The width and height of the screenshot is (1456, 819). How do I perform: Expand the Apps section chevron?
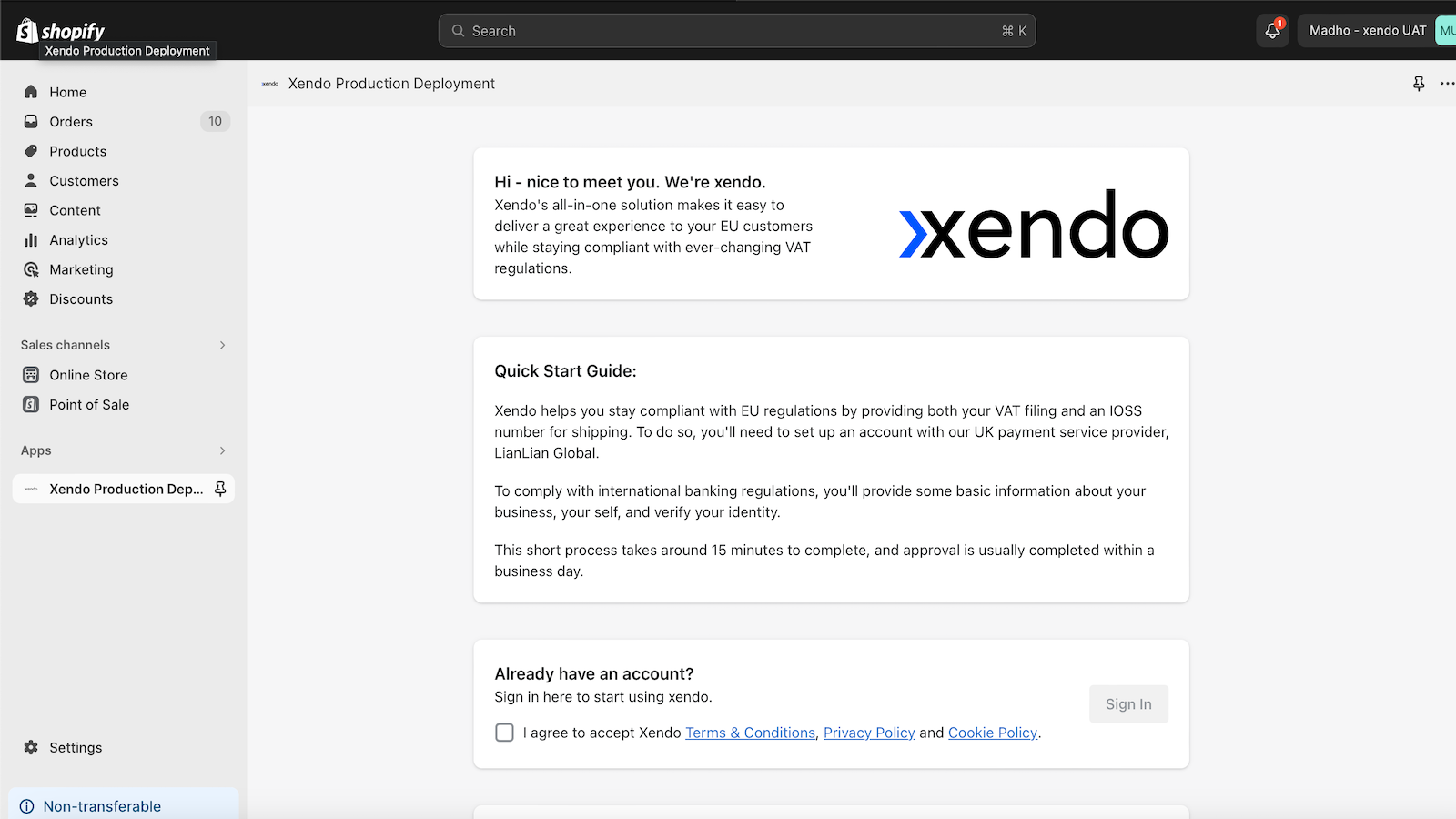(x=222, y=450)
